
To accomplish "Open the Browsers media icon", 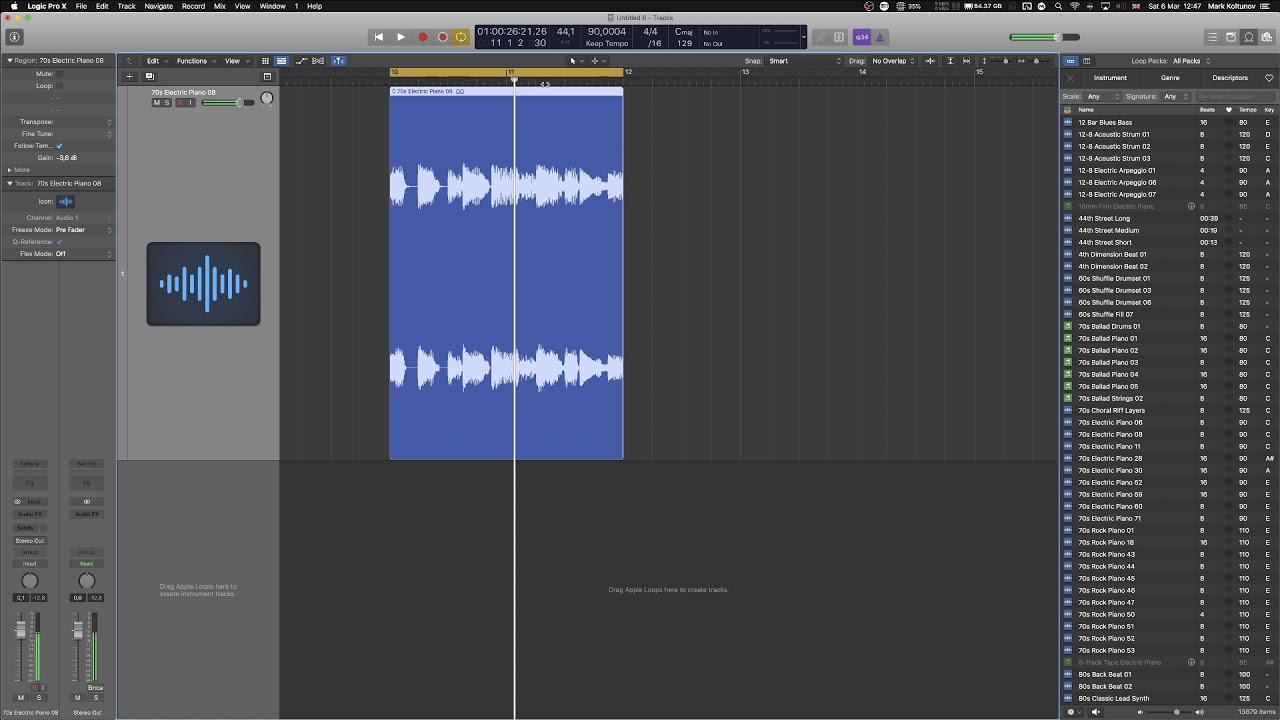I will pyautogui.click(x=1267, y=37).
